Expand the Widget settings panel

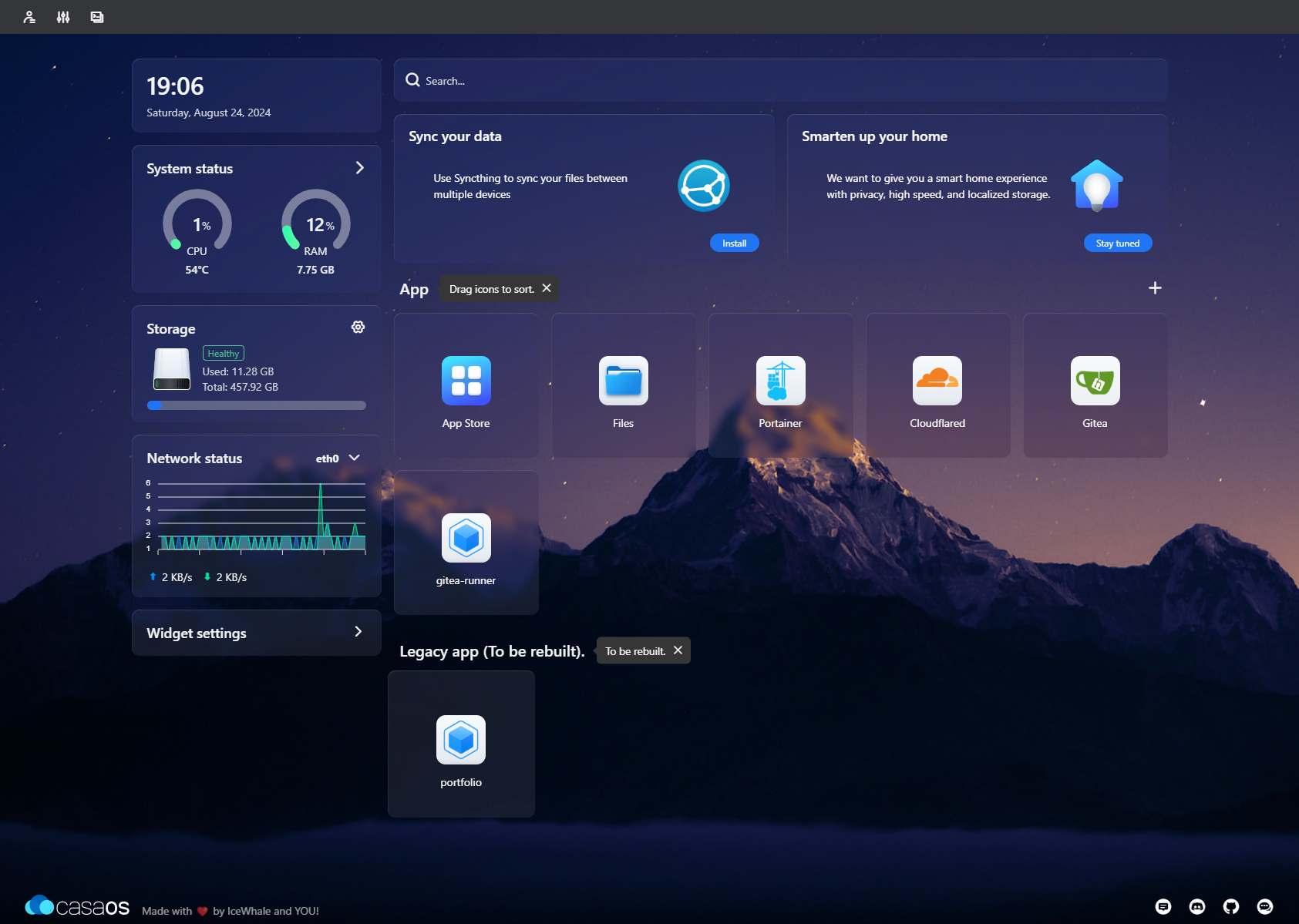[358, 632]
